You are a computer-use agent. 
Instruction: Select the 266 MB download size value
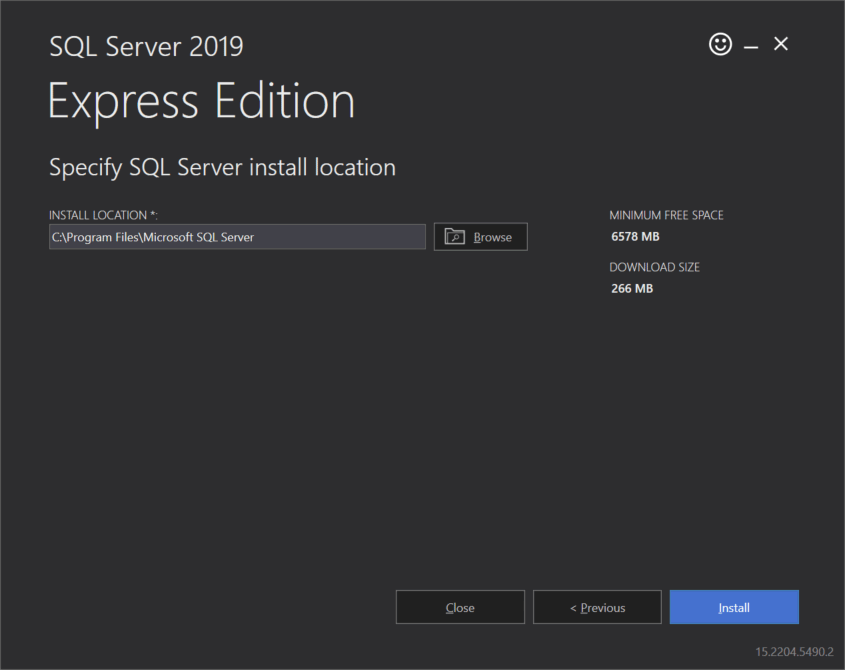632,288
